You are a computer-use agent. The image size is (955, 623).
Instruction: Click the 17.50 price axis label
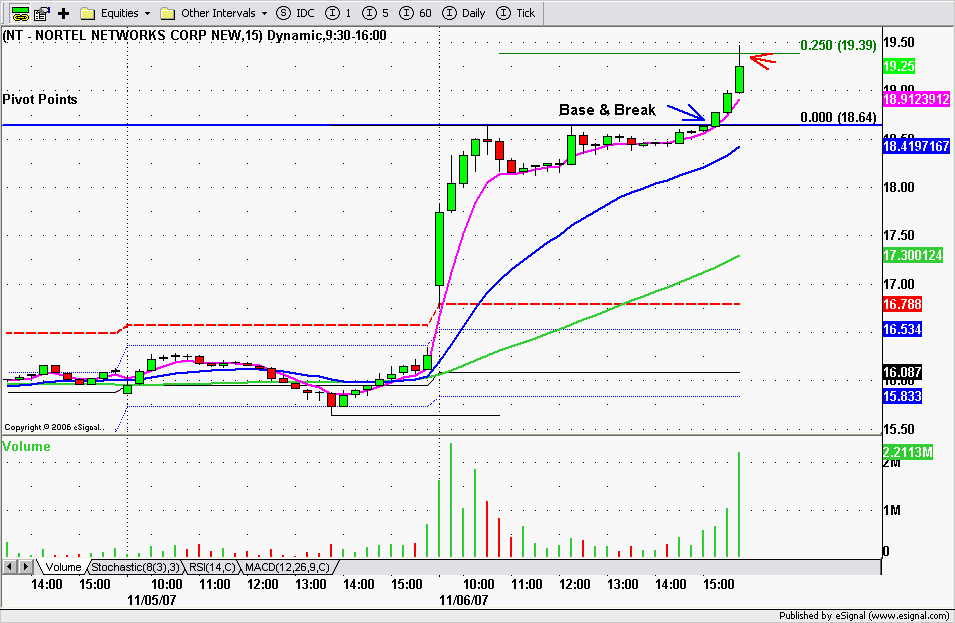[899, 235]
